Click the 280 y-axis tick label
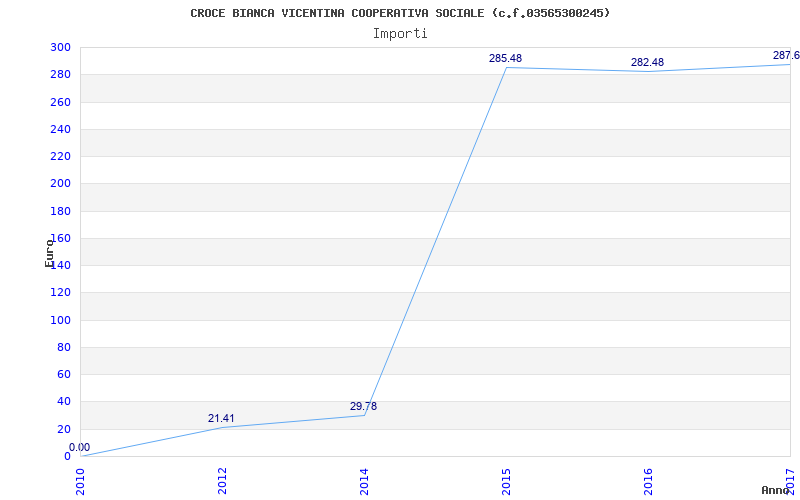Screen dimensions: 800x500 [60, 74]
